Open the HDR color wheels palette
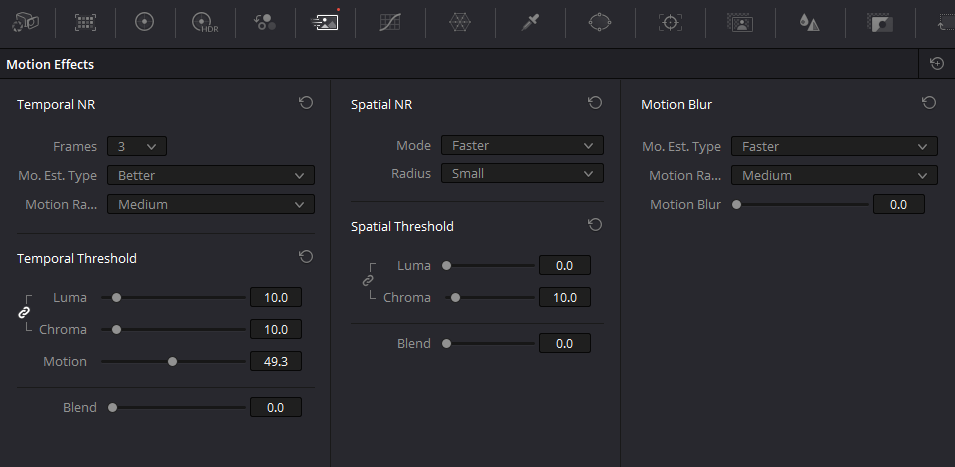The image size is (955, 467). coord(205,23)
